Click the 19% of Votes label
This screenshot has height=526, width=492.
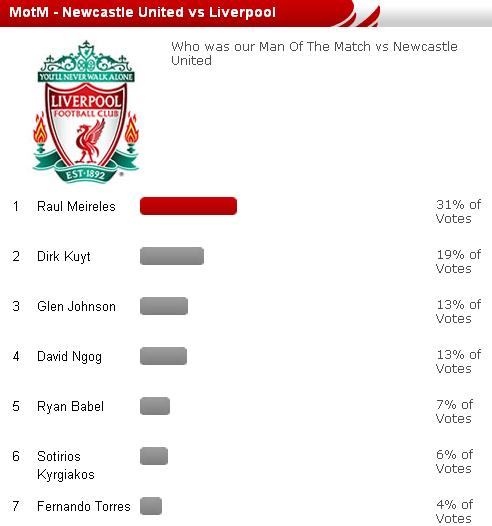458,261
